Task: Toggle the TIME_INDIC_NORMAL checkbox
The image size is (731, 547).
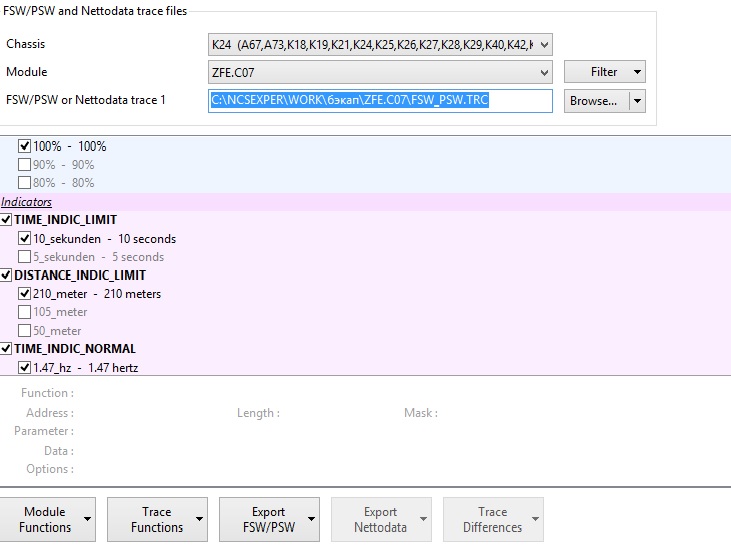Action: [x=7, y=349]
